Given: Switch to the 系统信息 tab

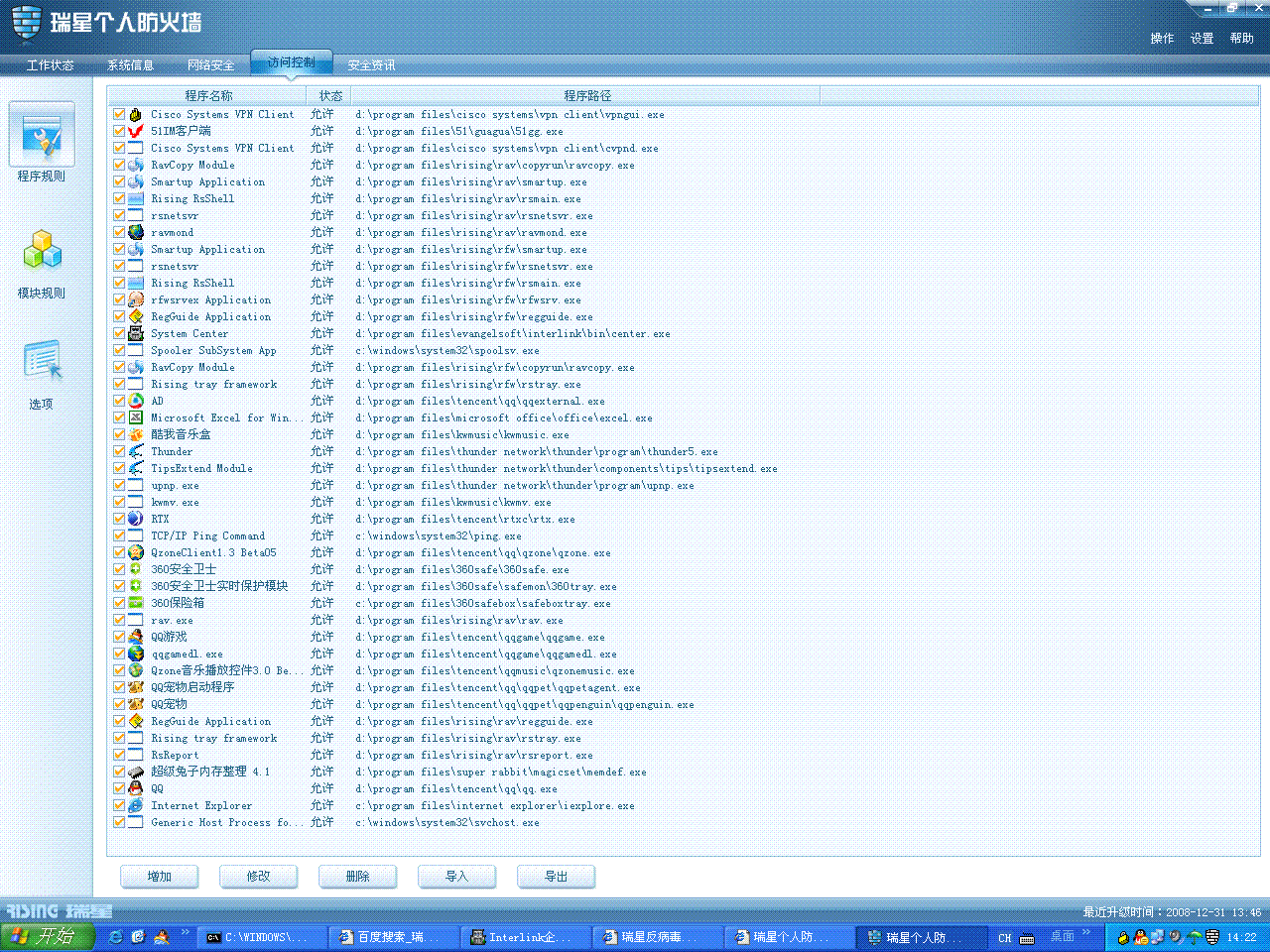Looking at the screenshot, I should click(130, 65).
